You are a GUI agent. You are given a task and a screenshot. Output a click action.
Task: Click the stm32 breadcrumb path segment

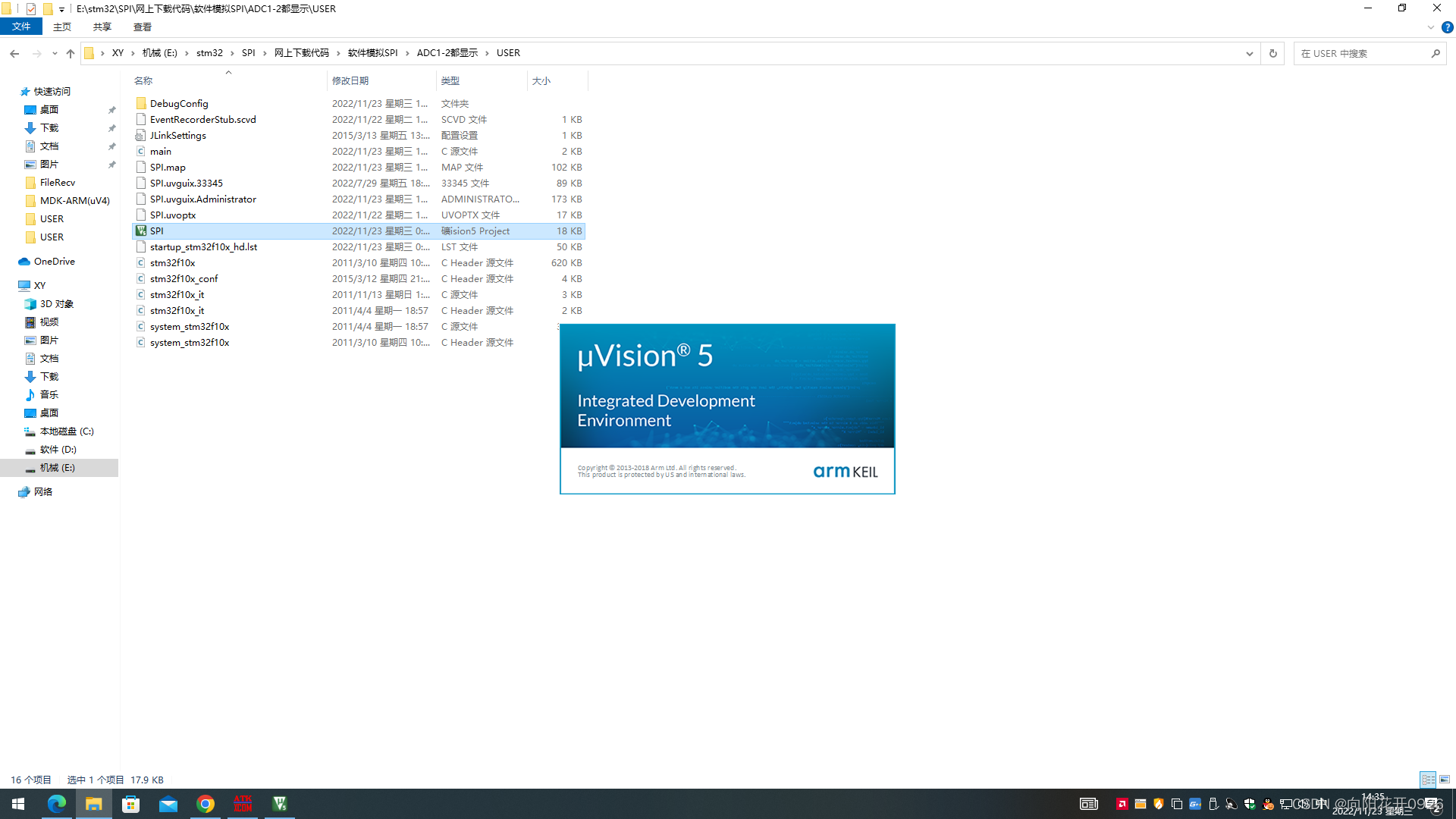point(209,53)
